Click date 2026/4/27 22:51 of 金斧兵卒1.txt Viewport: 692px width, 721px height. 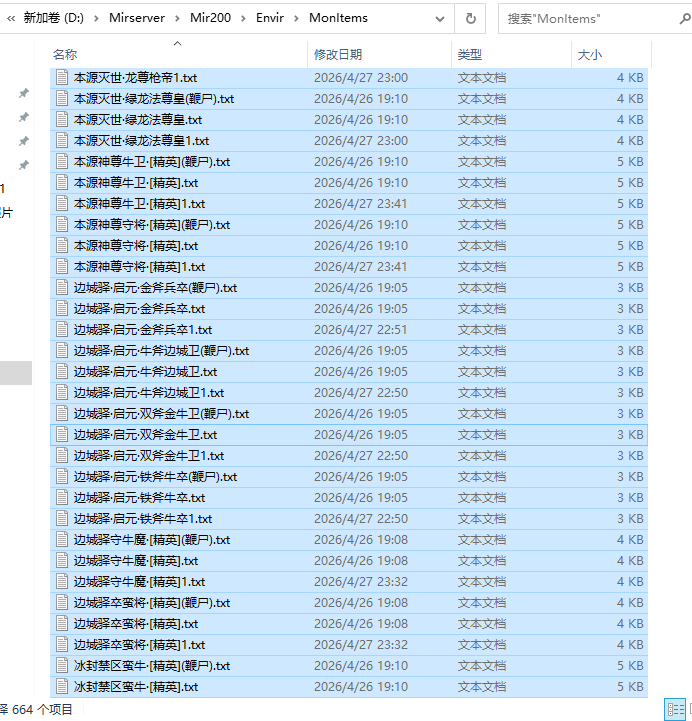point(361,330)
